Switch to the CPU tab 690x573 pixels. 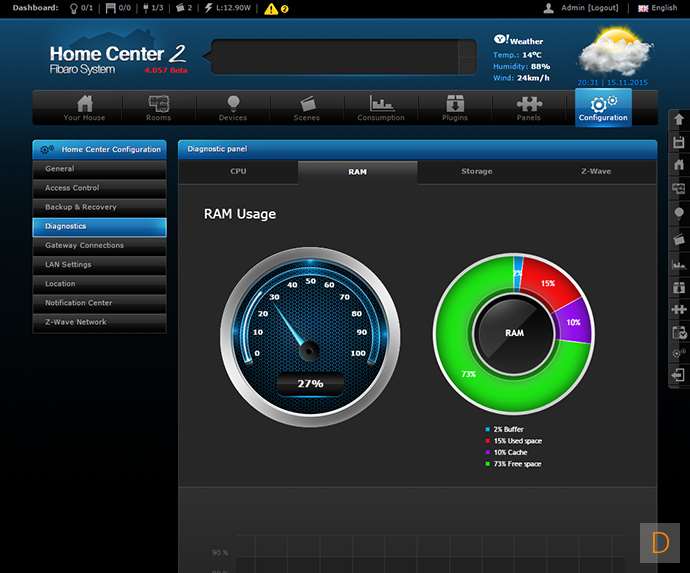[x=238, y=172]
